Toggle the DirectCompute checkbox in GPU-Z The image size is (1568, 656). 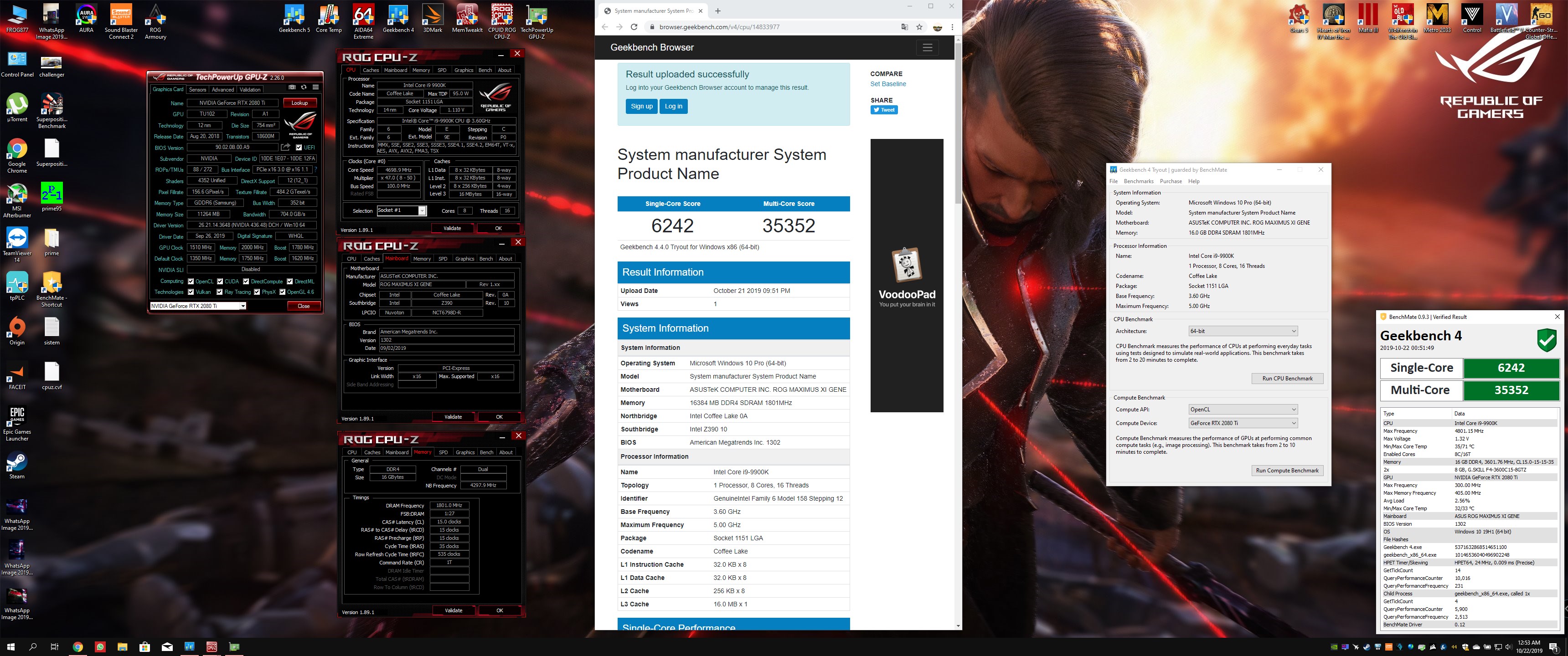[x=246, y=282]
